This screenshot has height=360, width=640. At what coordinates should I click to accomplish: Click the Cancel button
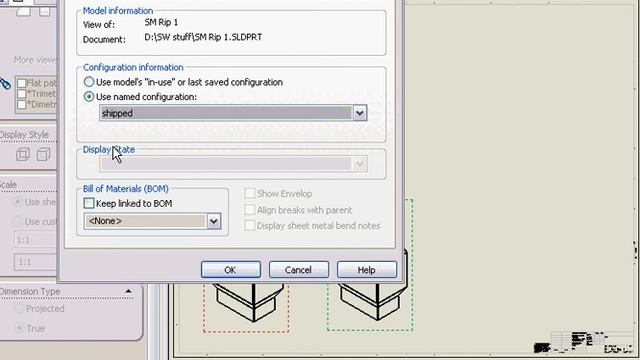(298, 270)
